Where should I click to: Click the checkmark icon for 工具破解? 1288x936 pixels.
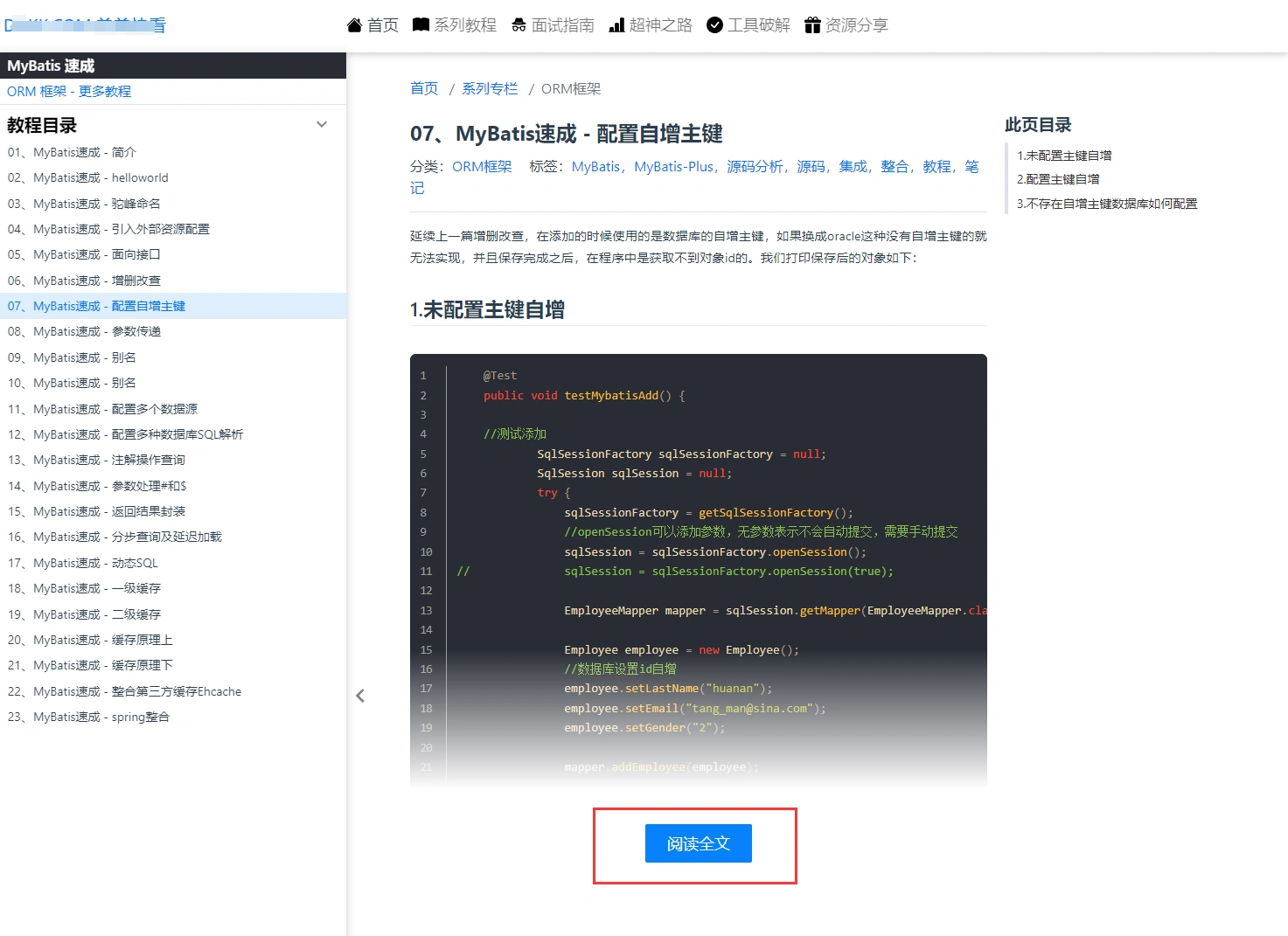click(714, 25)
